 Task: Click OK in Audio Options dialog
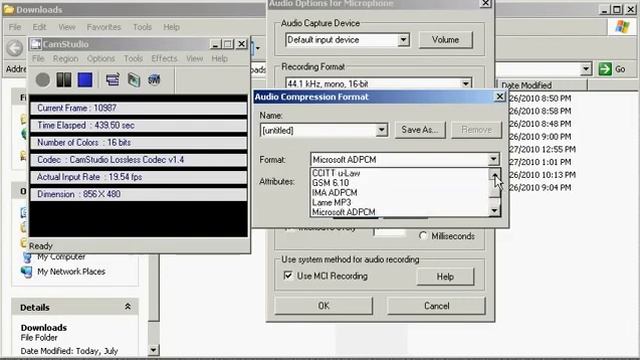(x=324, y=306)
